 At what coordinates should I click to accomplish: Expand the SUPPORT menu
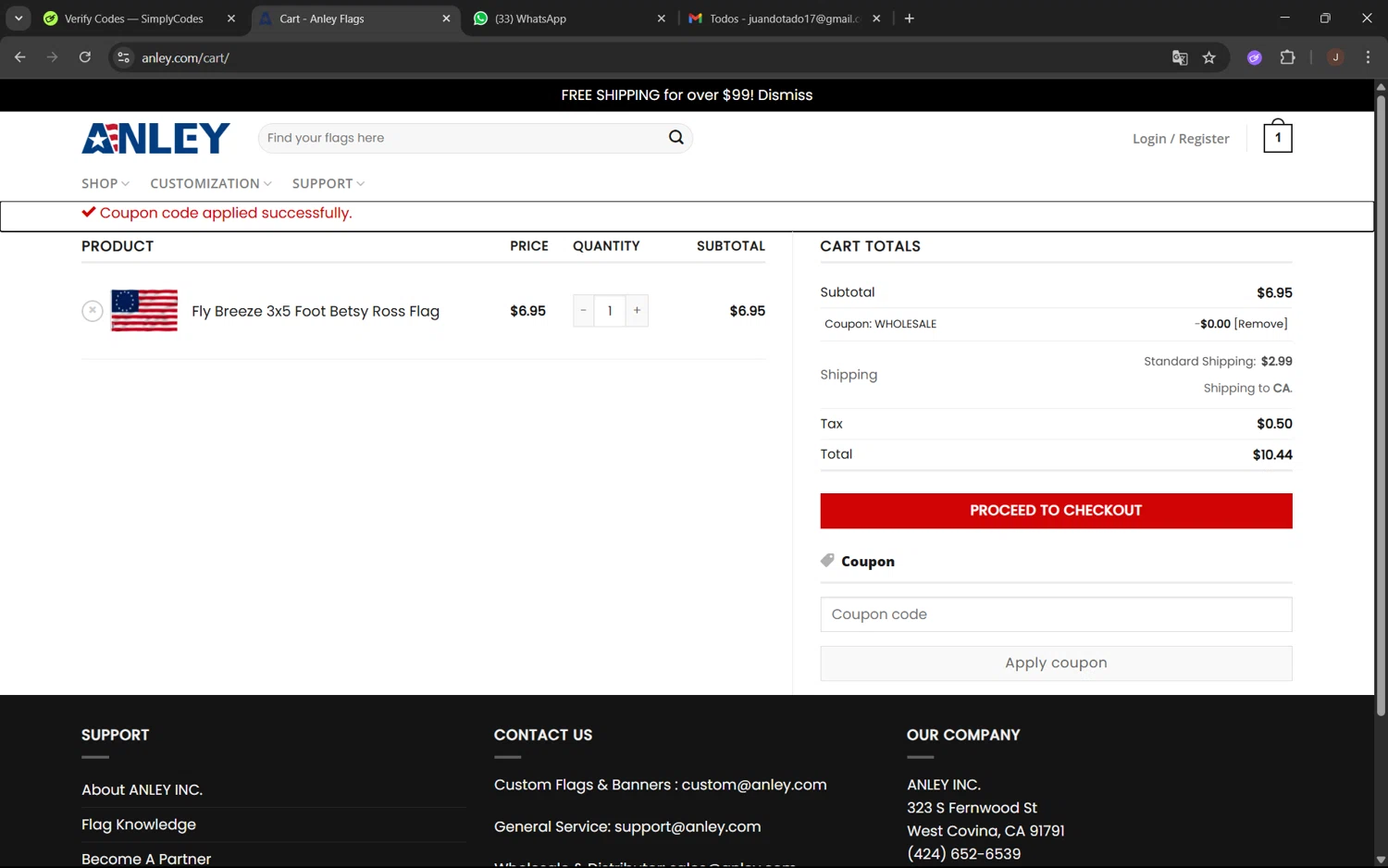point(328,183)
